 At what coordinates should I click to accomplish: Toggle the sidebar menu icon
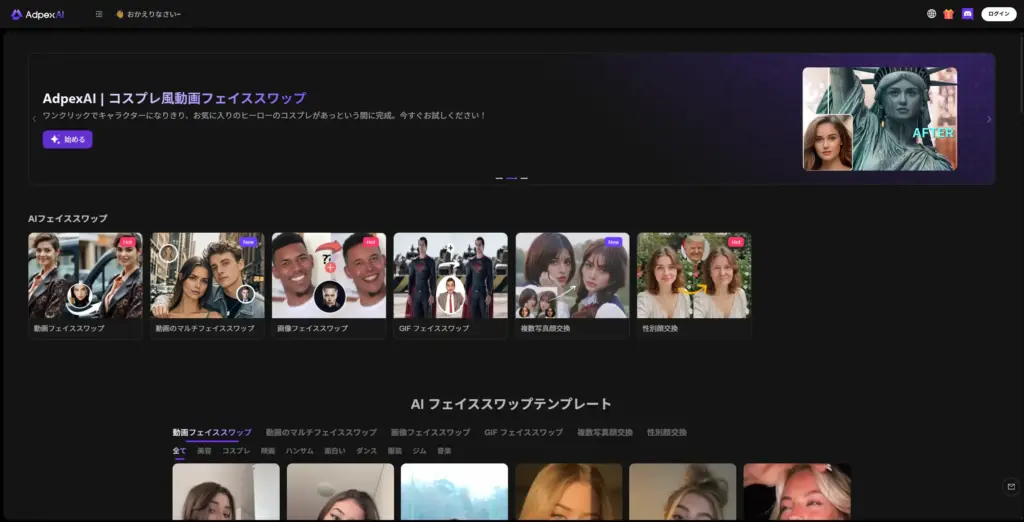[x=99, y=14]
